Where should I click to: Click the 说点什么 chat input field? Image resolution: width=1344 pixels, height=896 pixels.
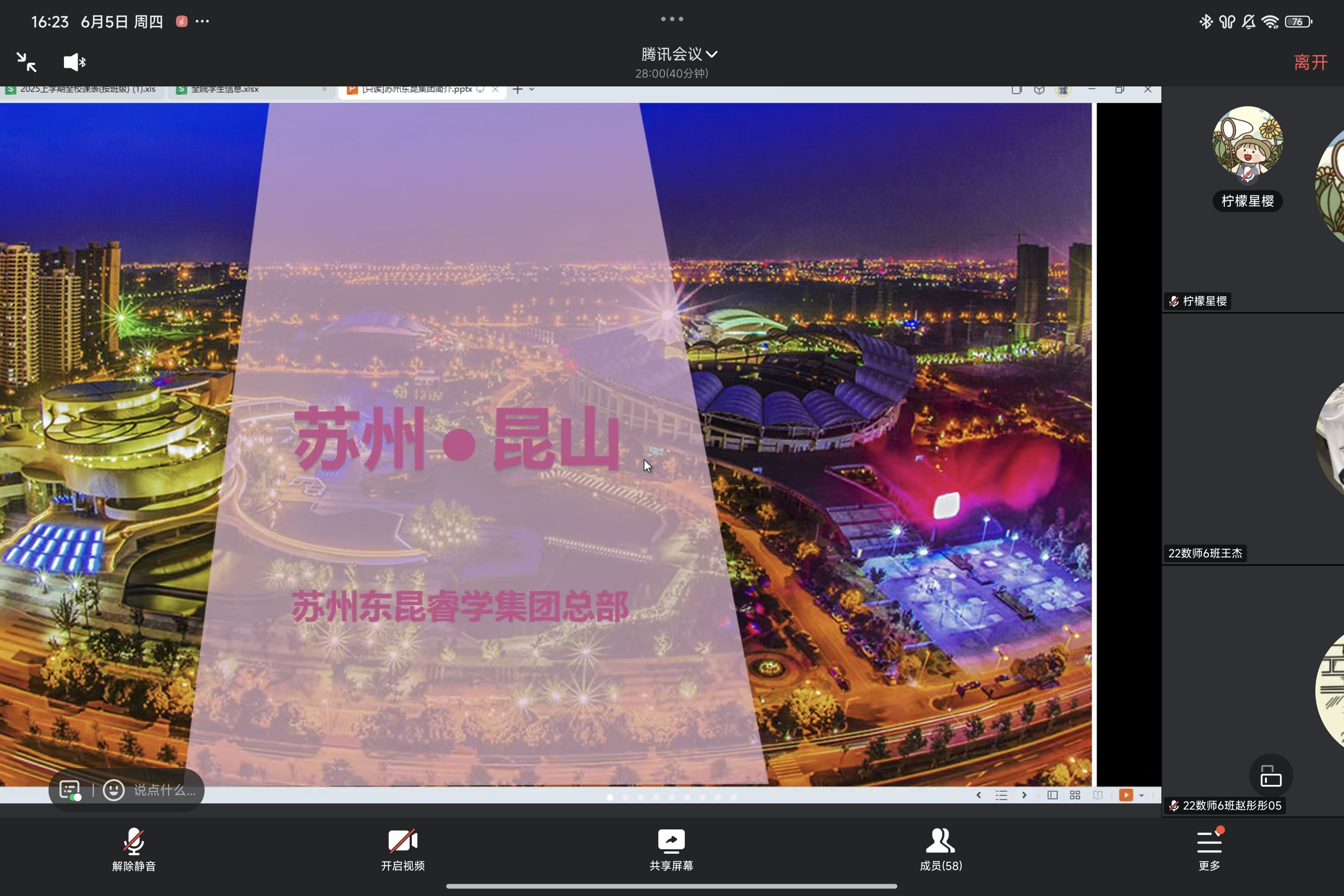pos(164,790)
